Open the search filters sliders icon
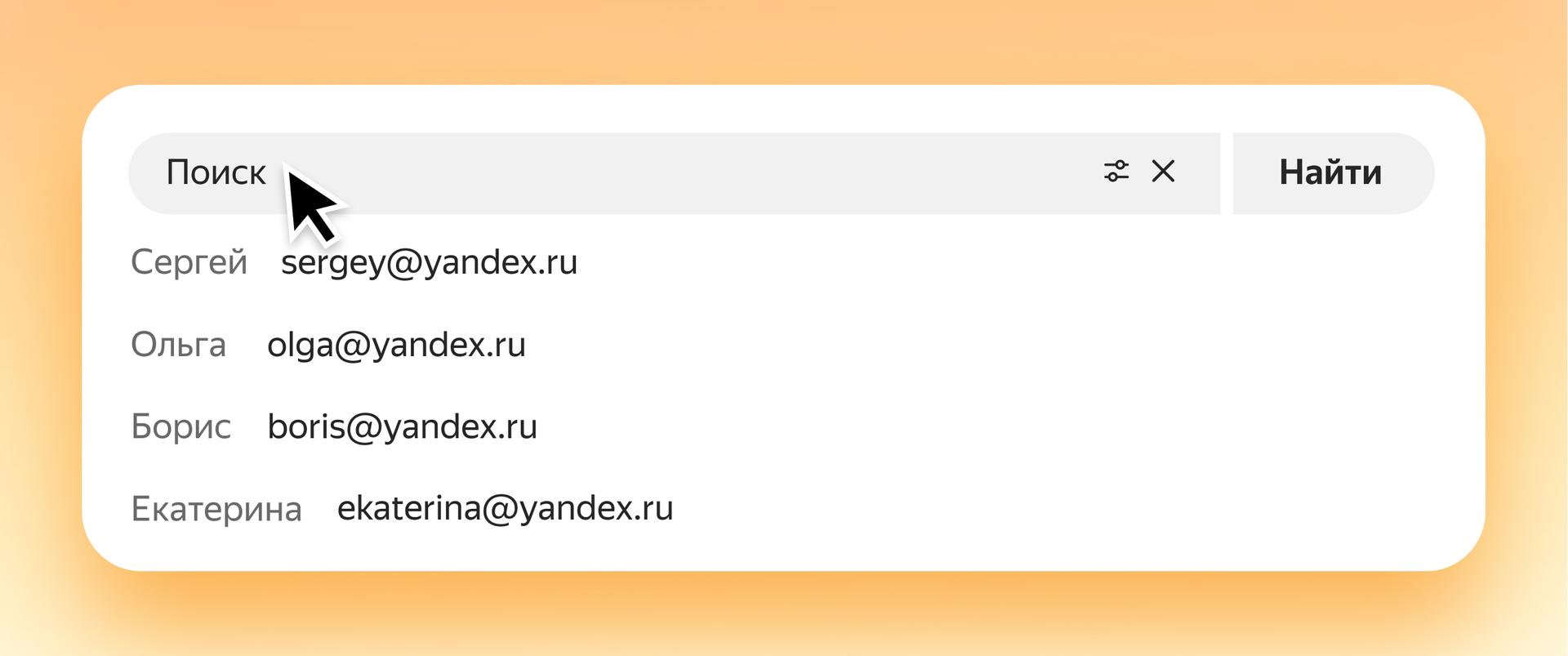This screenshot has width=1568, height=656. coord(1116,172)
